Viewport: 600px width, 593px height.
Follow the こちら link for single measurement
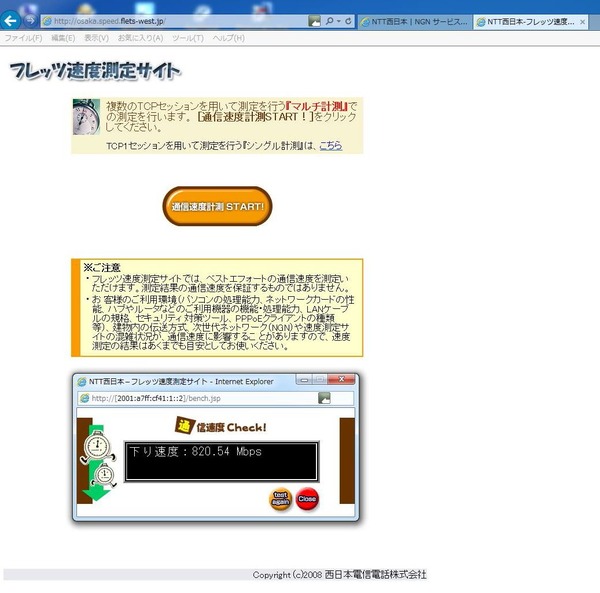click(x=331, y=145)
